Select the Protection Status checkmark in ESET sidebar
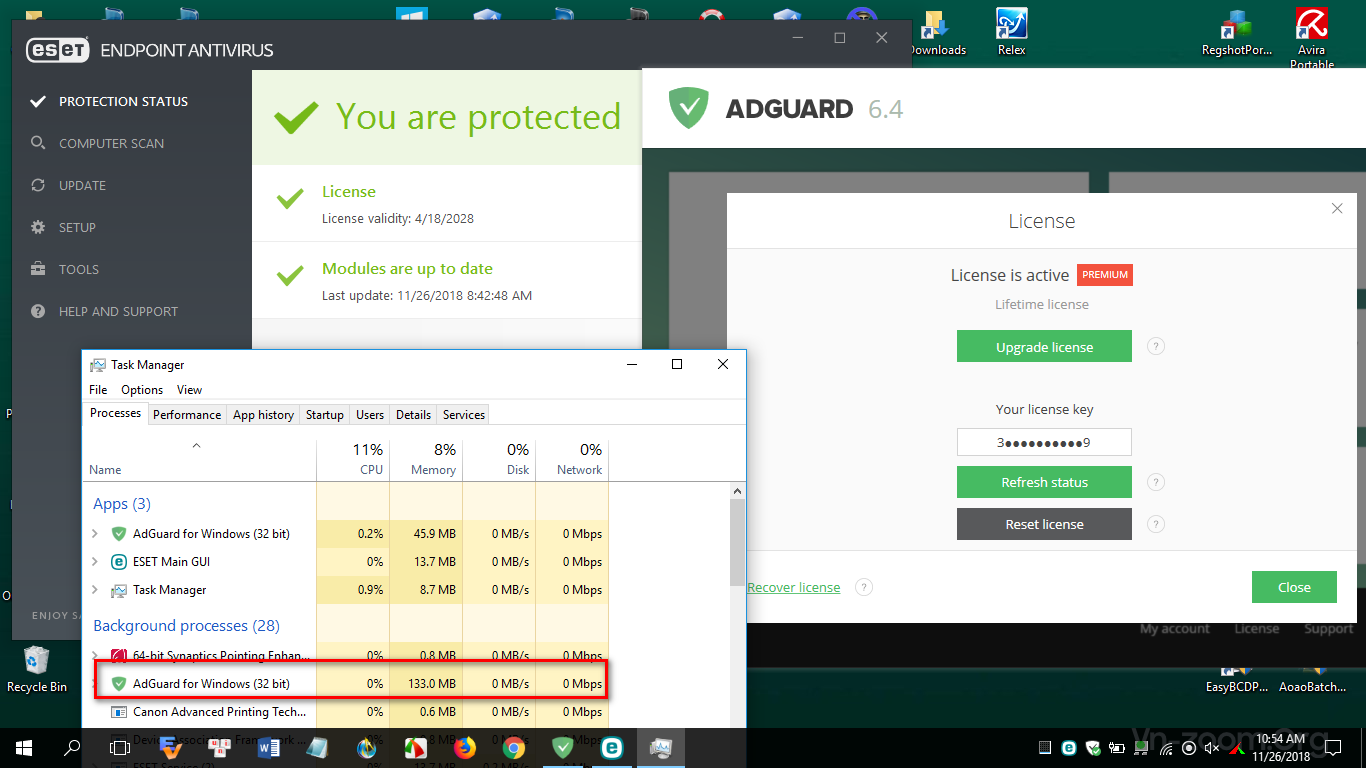The width and height of the screenshot is (1366, 768). (38, 101)
